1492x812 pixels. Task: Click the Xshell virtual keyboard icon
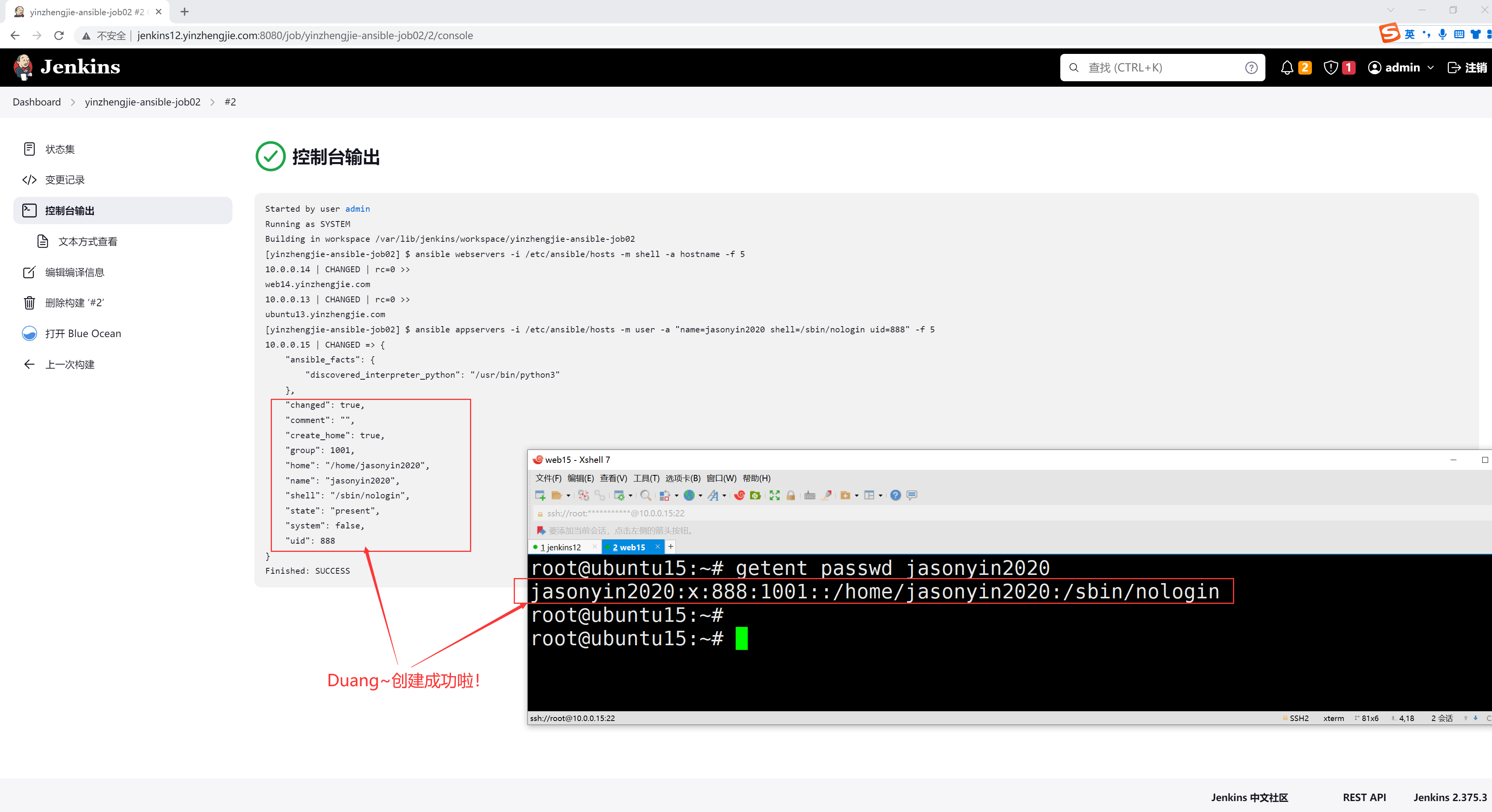(x=810, y=495)
